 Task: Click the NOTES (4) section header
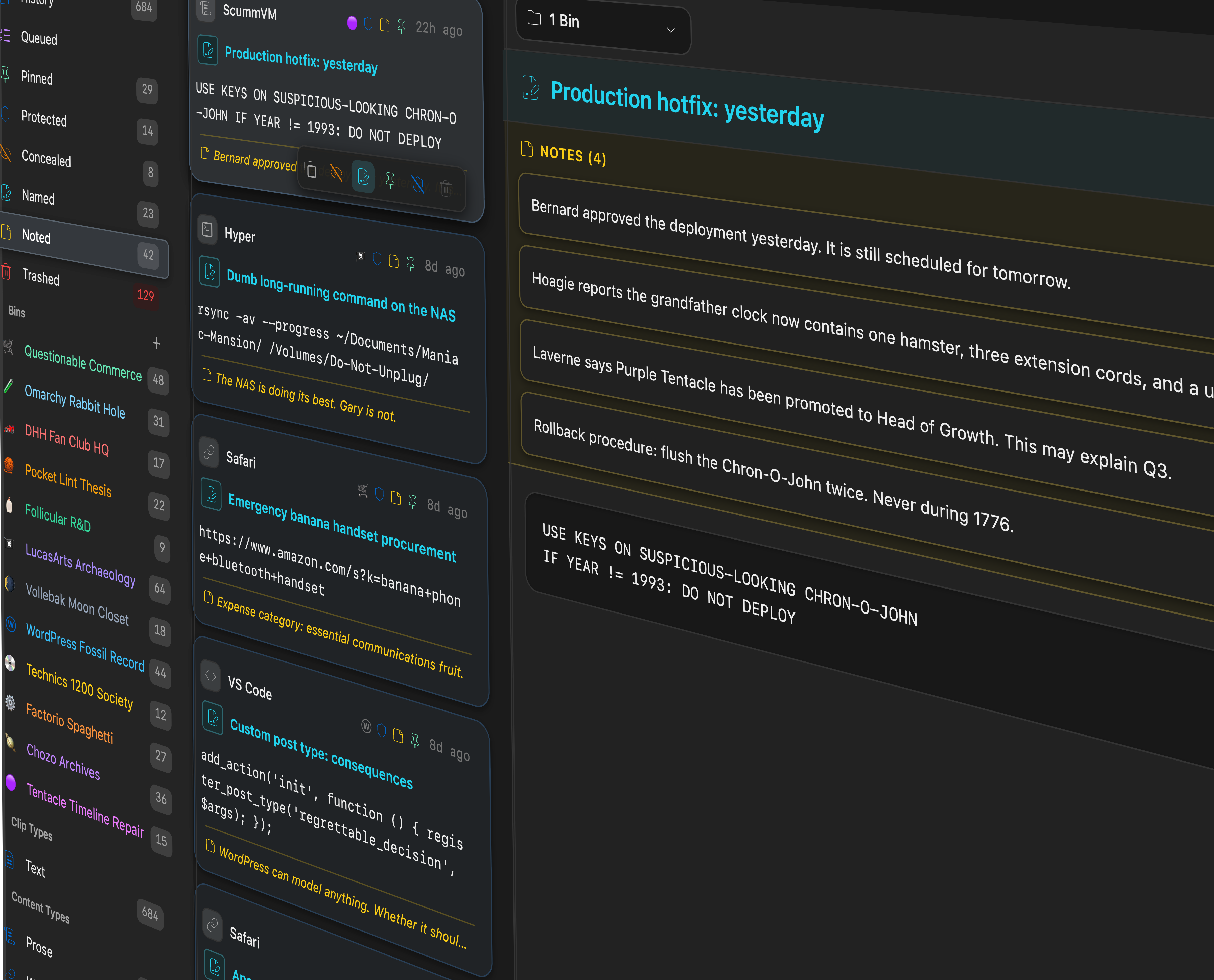[x=563, y=154]
